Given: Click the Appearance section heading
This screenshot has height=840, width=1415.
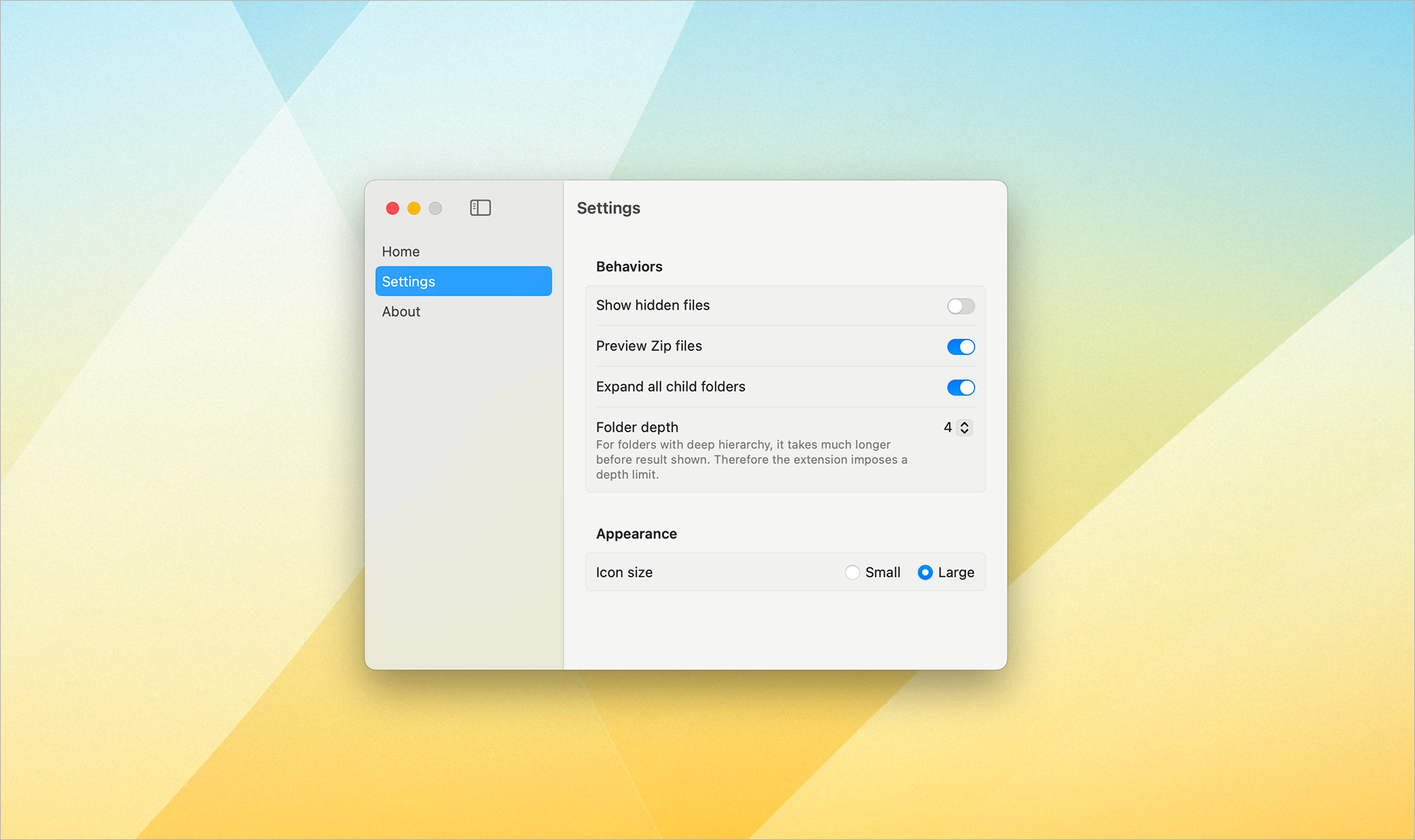Looking at the screenshot, I should coord(636,533).
